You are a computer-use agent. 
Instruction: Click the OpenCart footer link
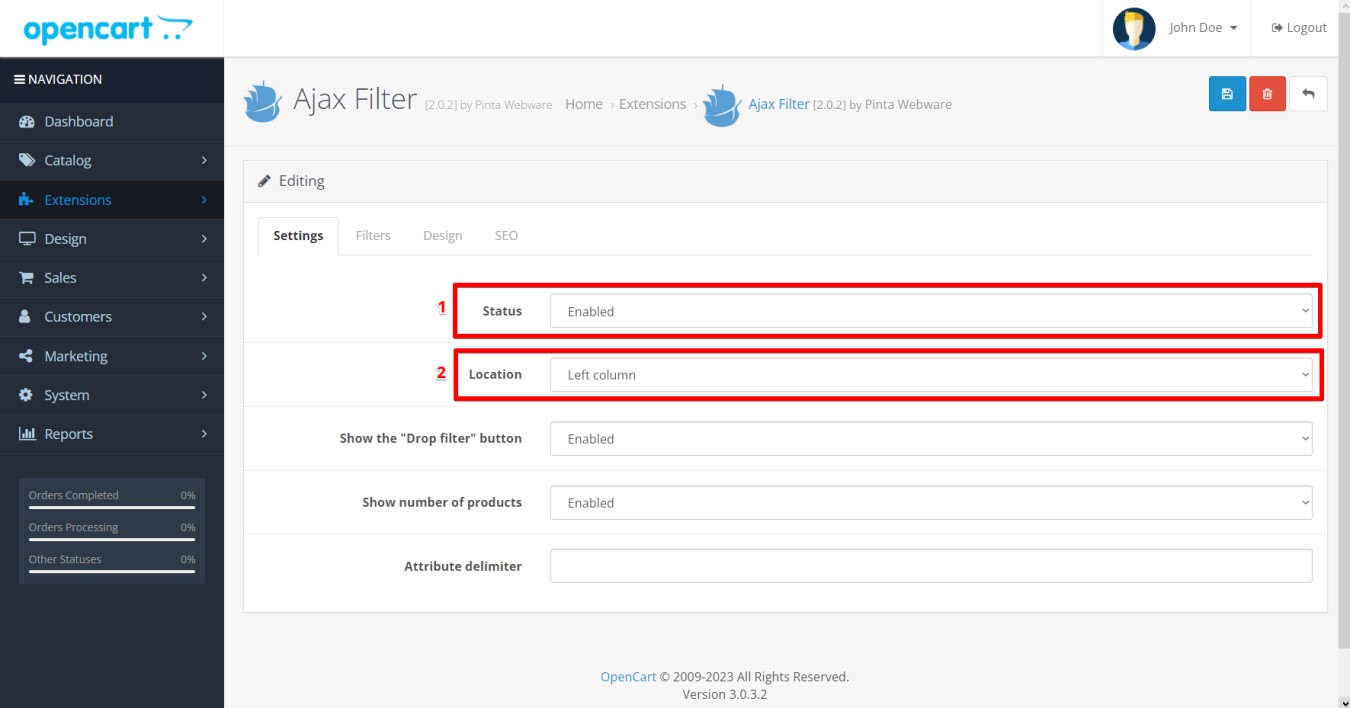click(628, 677)
